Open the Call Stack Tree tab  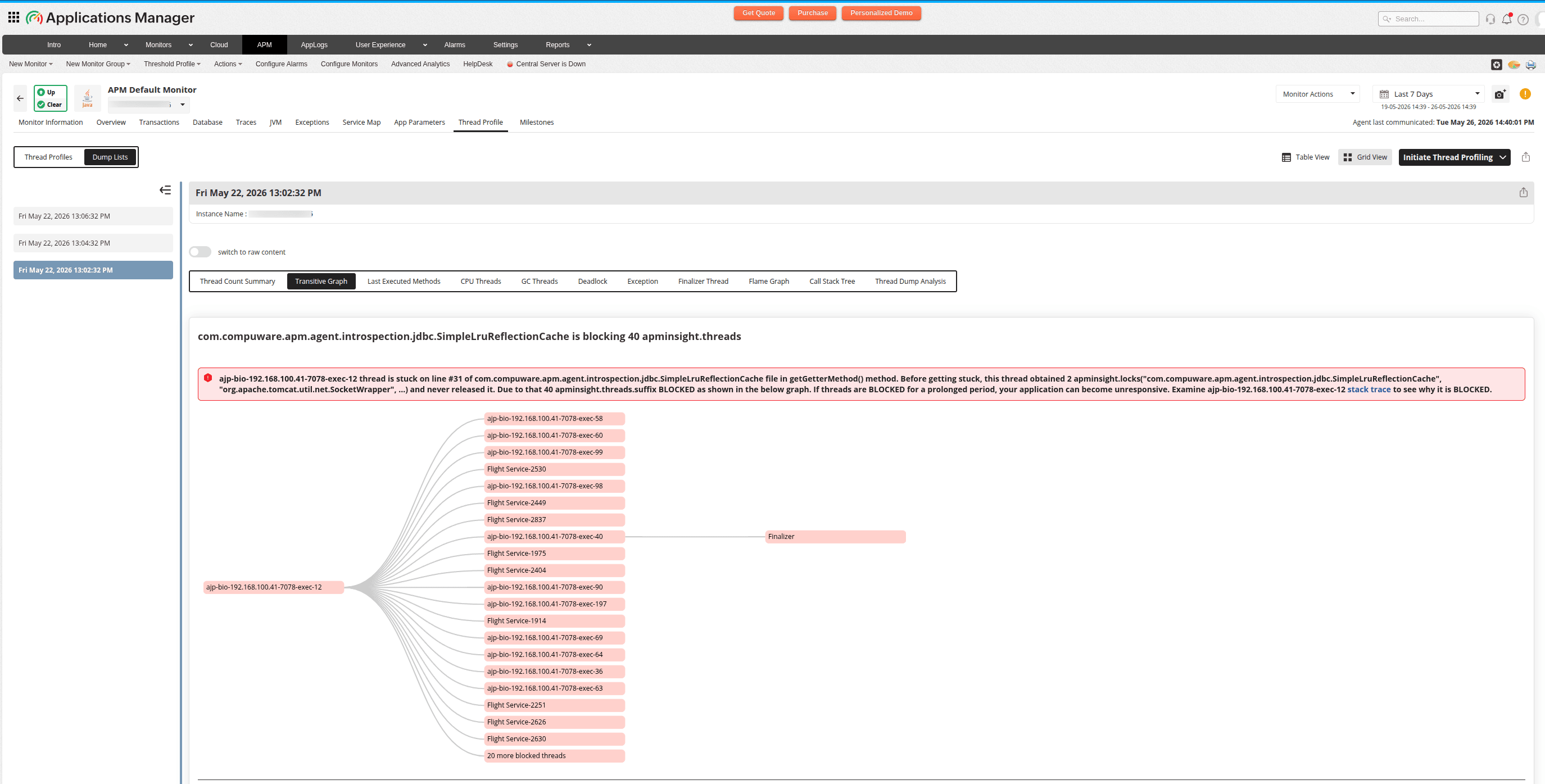click(832, 282)
